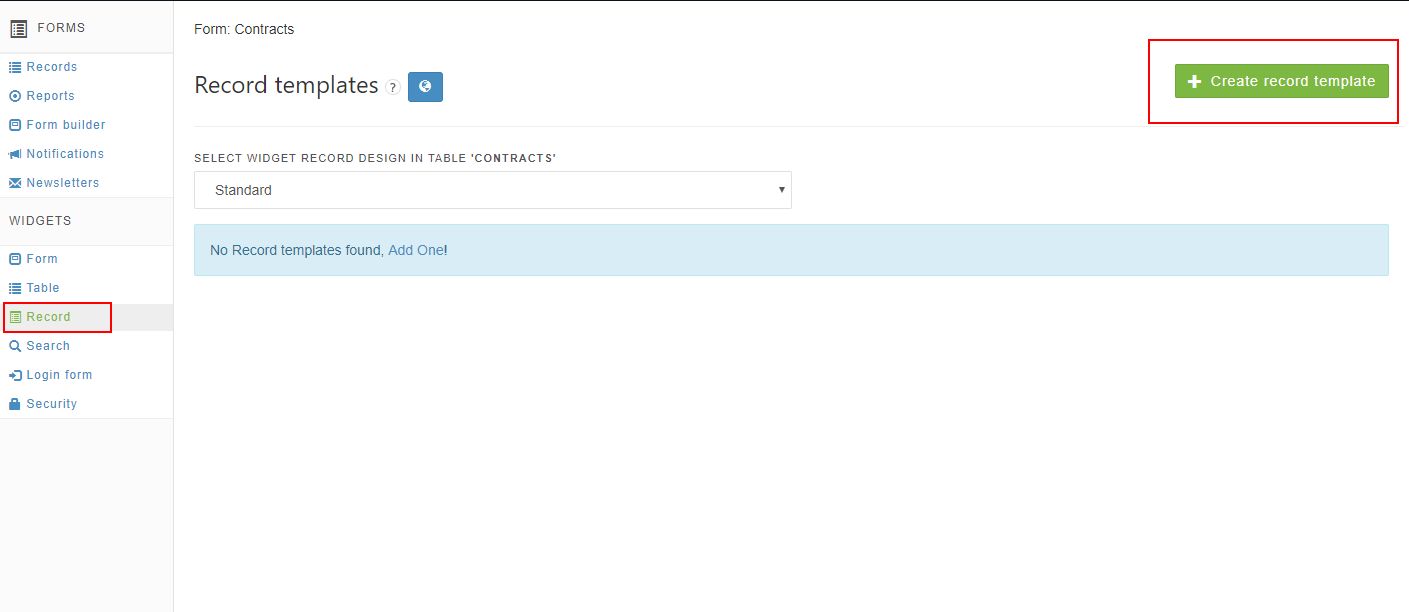Image resolution: width=1409 pixels, height=612 pixels.
Task: Click the Notifications megaphone icon
Action: coord(15,154)
